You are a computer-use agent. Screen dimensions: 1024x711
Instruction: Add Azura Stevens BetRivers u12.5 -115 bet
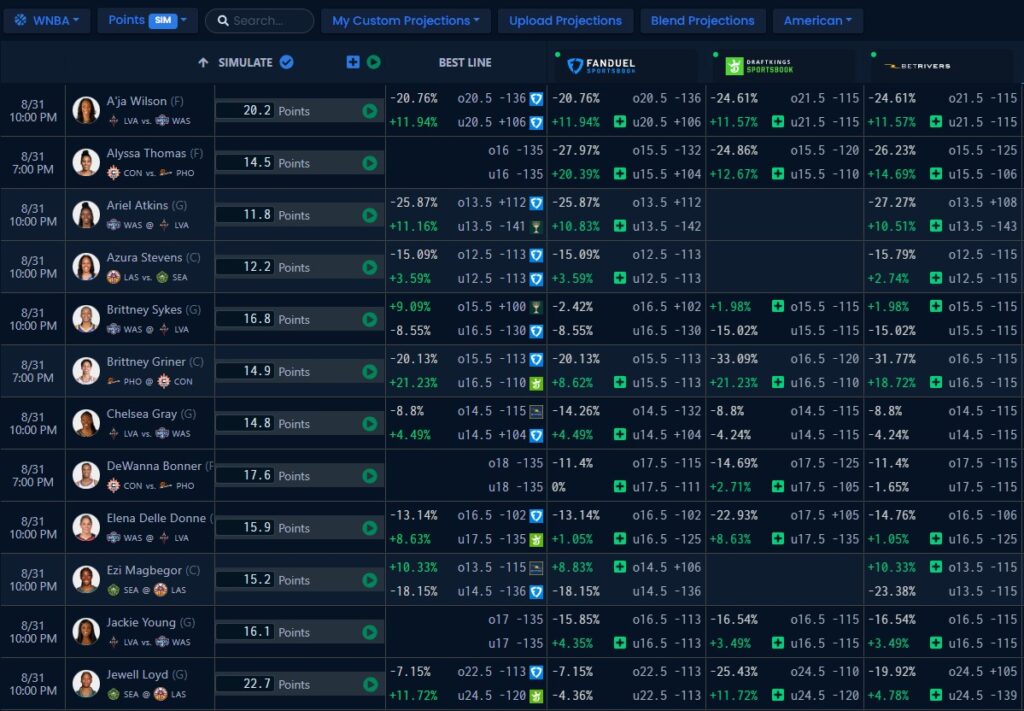(x=936, y=278)
